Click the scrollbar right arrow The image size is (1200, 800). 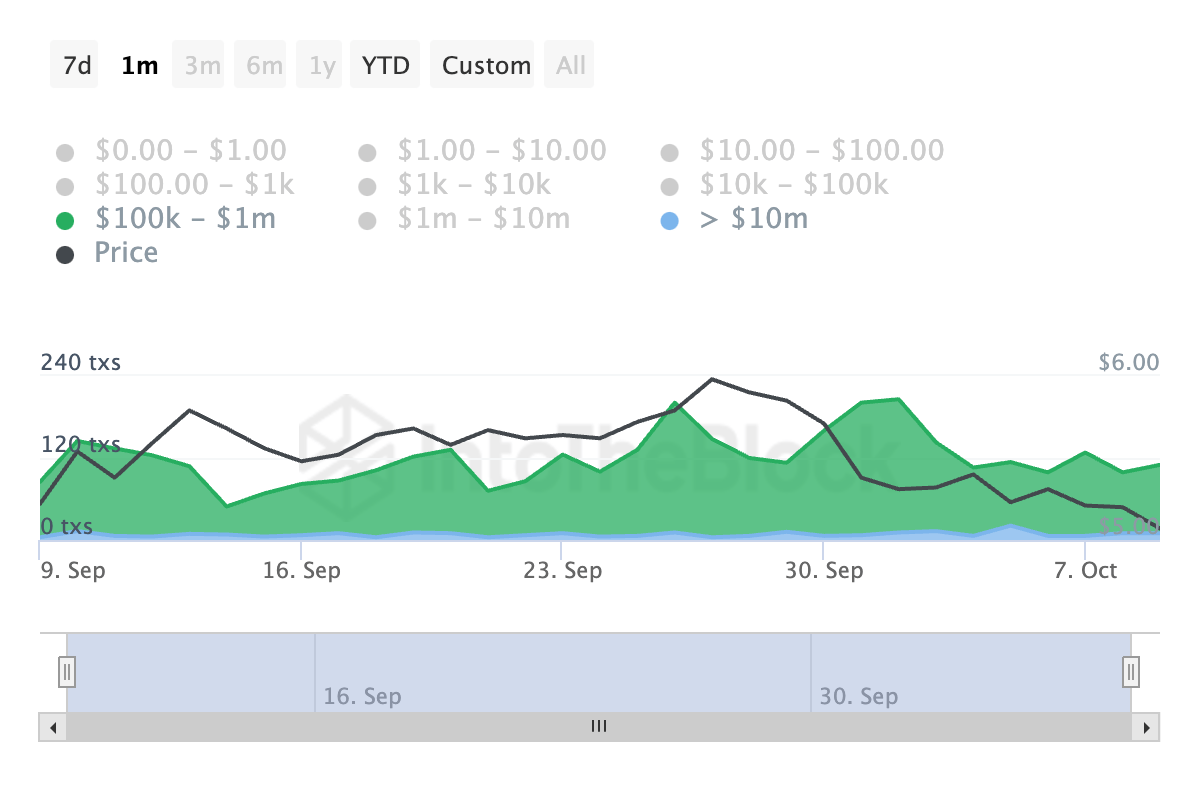(x=1147, y=727)
